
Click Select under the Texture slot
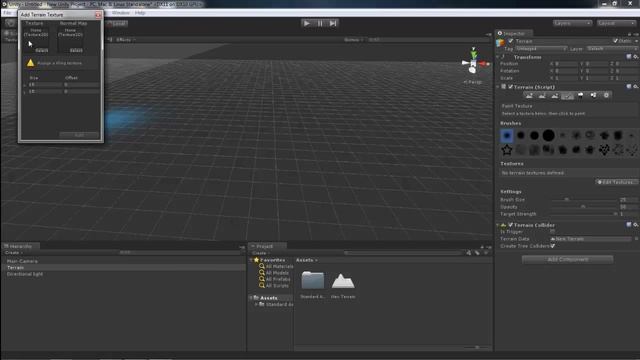click(x=42, y=50)
